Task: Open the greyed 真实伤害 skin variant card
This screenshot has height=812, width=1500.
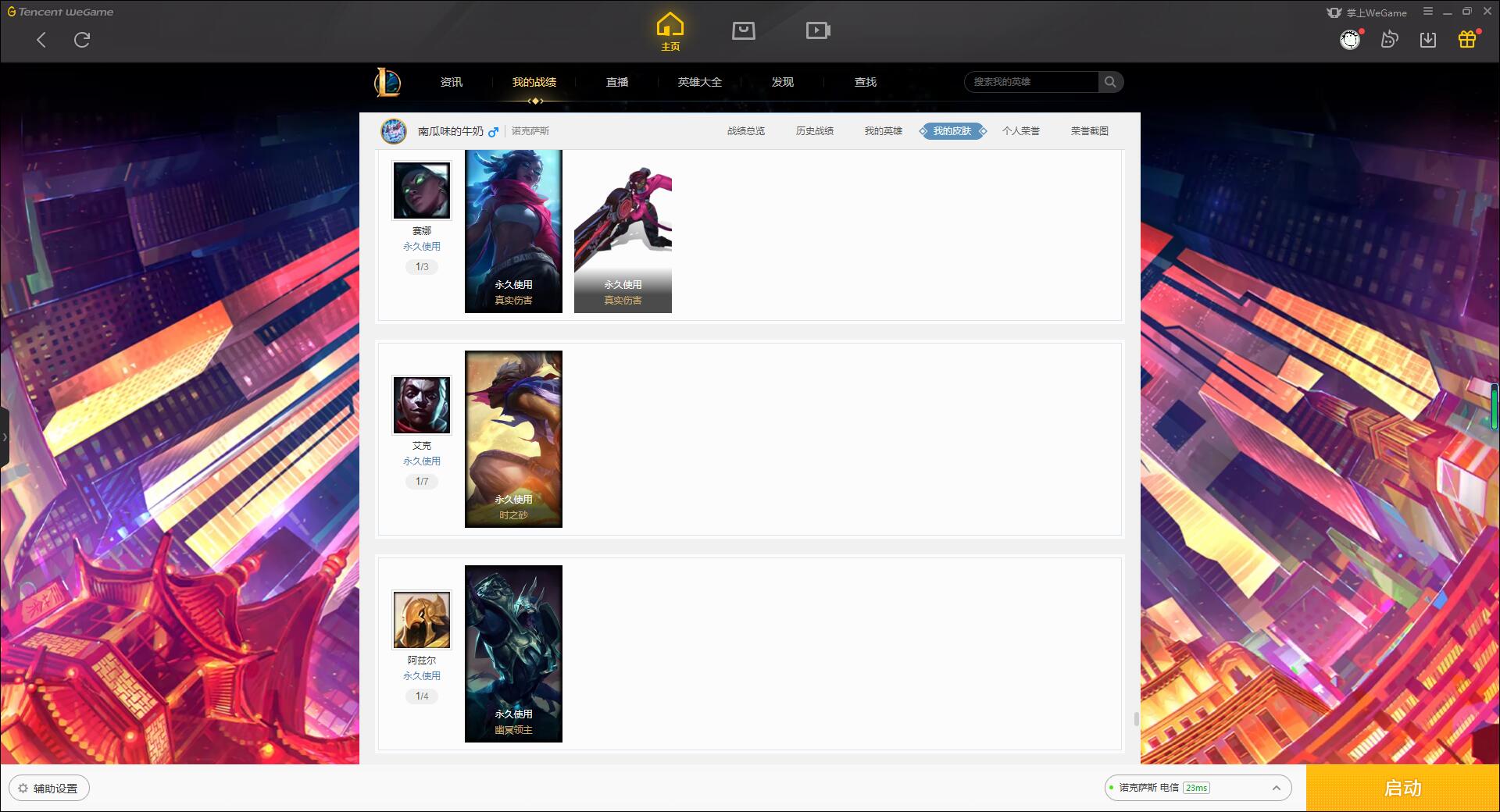Action: click(623, 231)
